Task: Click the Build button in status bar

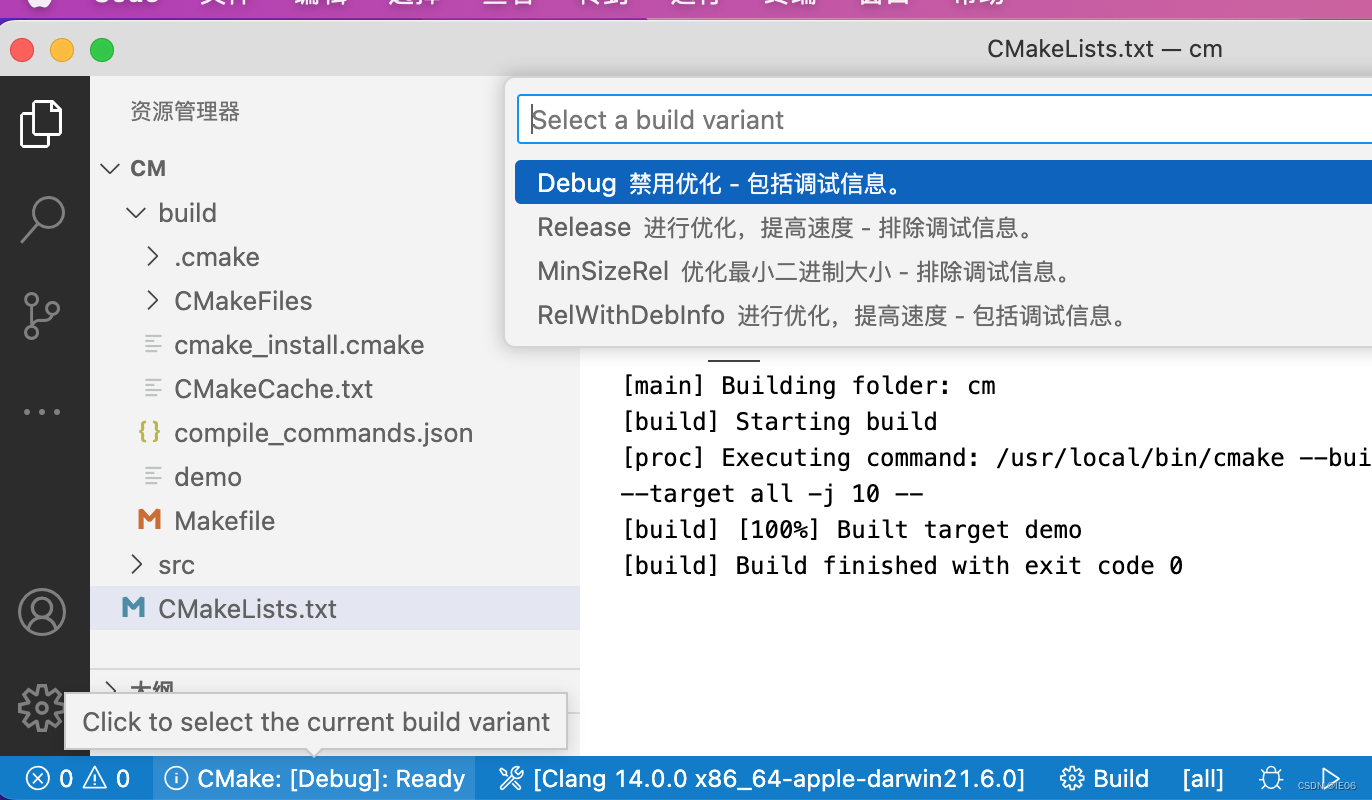Action: [x=1105, y=778]
